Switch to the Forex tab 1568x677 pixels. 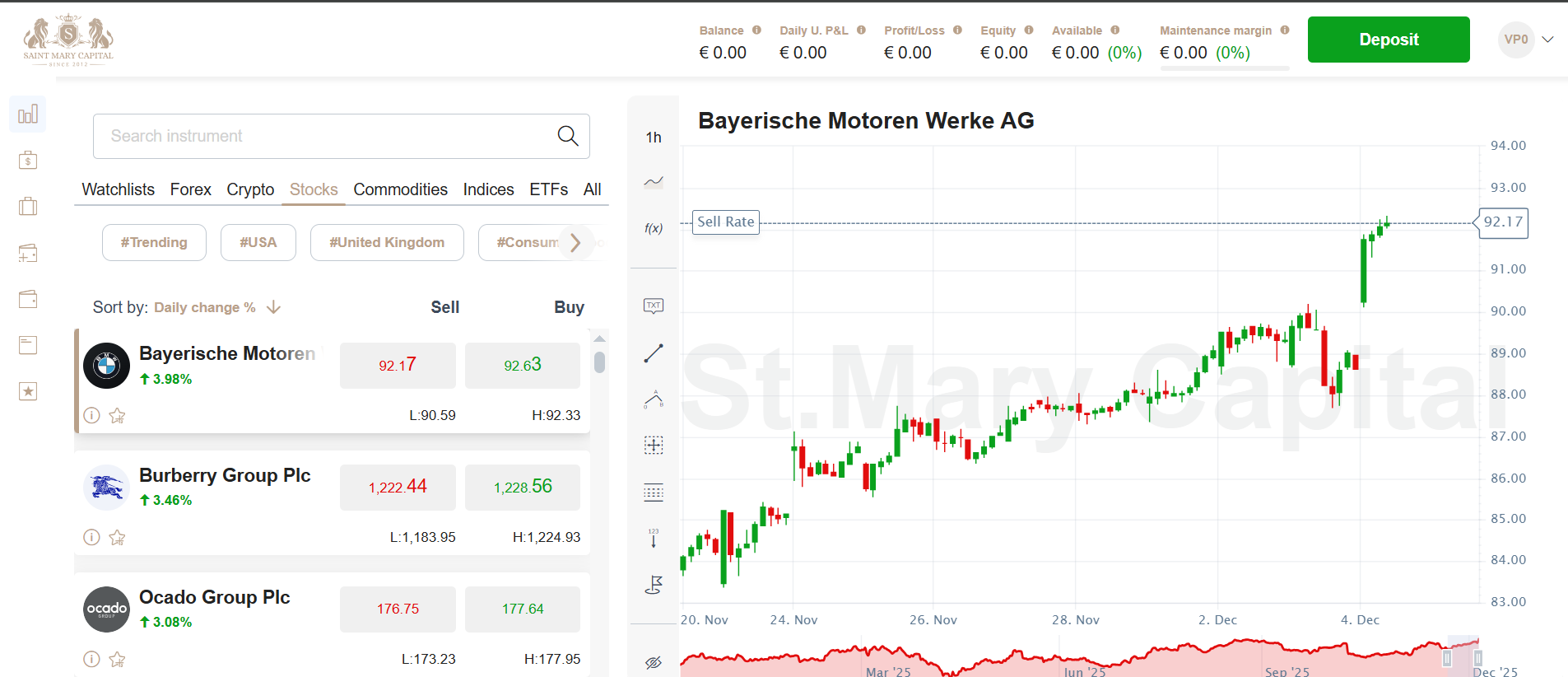pyautogui.click(x=191, y=189)
